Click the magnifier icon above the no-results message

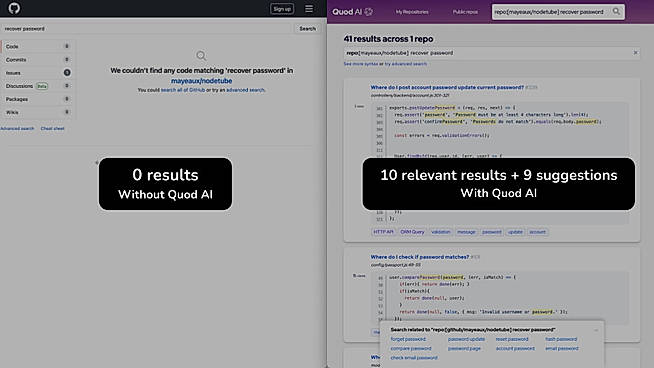201,56
